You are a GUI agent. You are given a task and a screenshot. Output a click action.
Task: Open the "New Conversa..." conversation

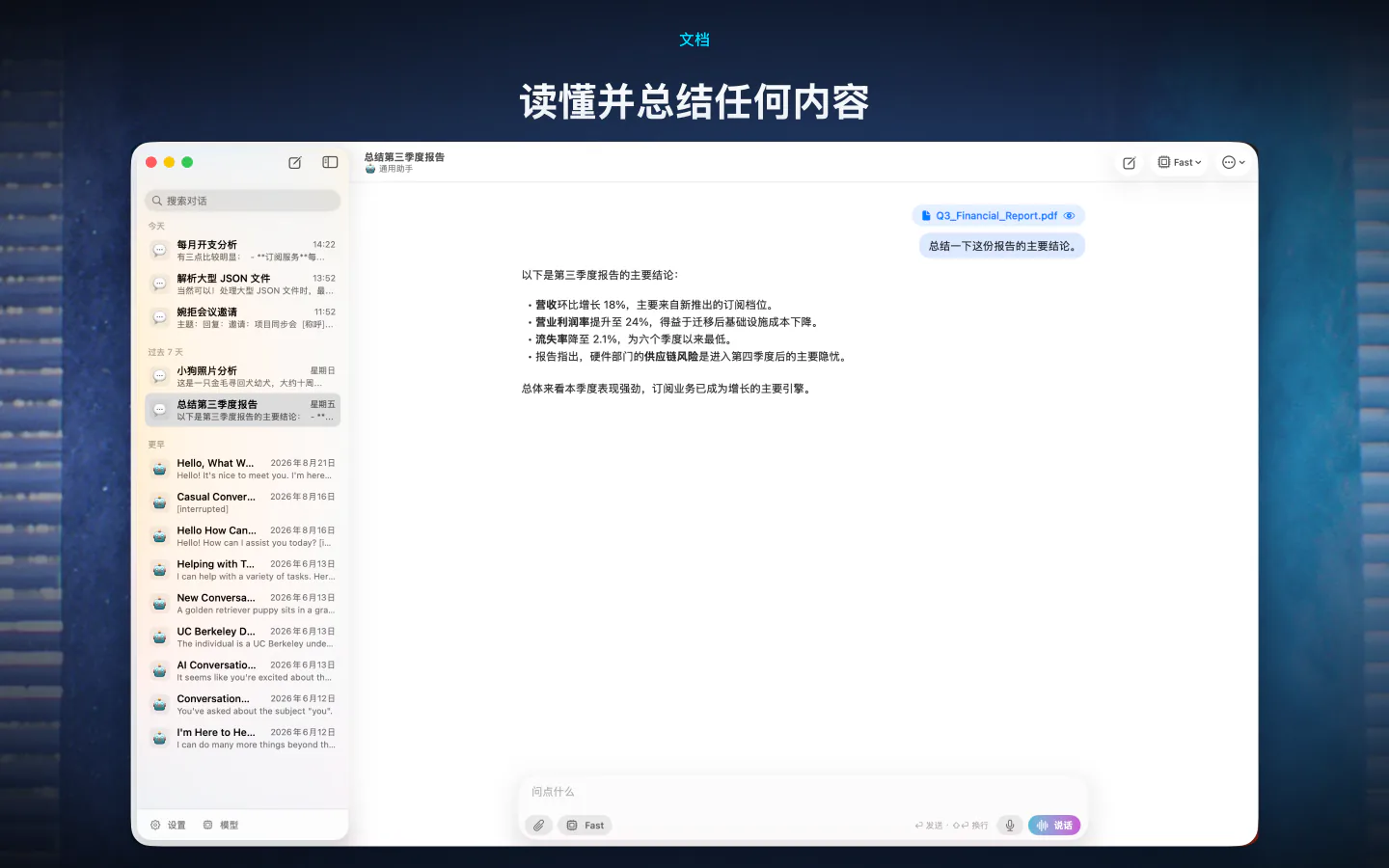[242, 604]
